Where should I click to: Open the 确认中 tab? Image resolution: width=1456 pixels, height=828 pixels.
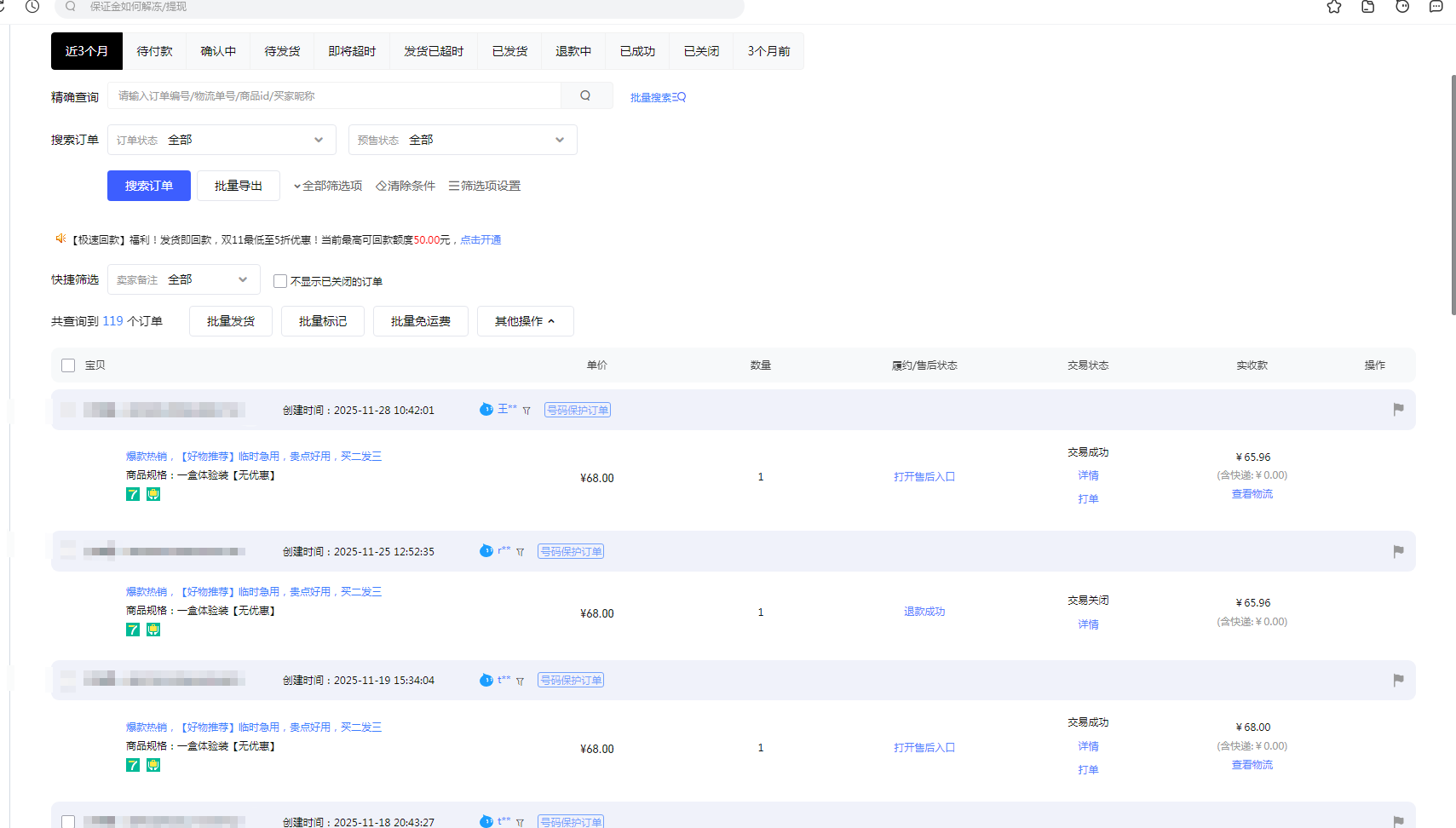(x=219, y=51)
